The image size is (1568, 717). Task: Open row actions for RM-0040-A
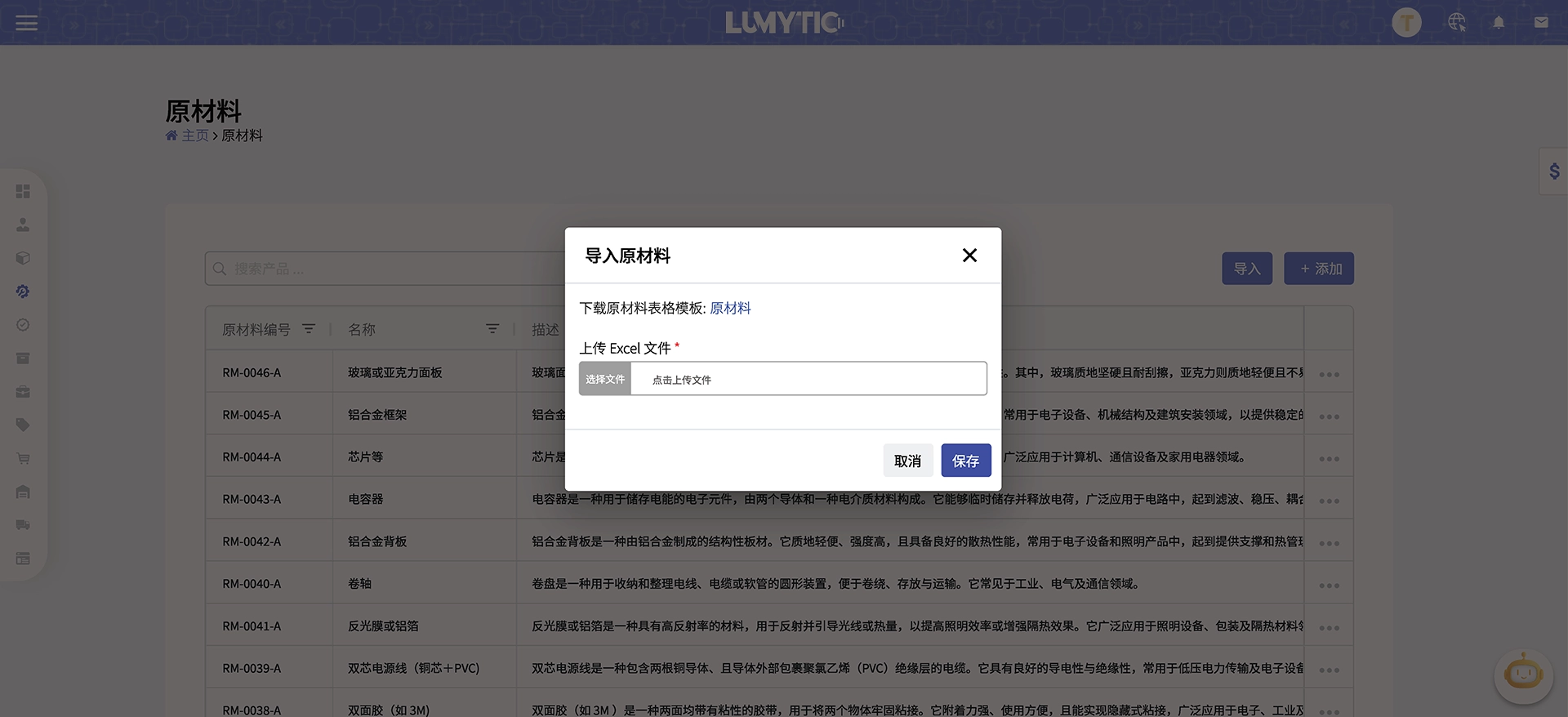pyautogui.click(x=1329, y=586)
